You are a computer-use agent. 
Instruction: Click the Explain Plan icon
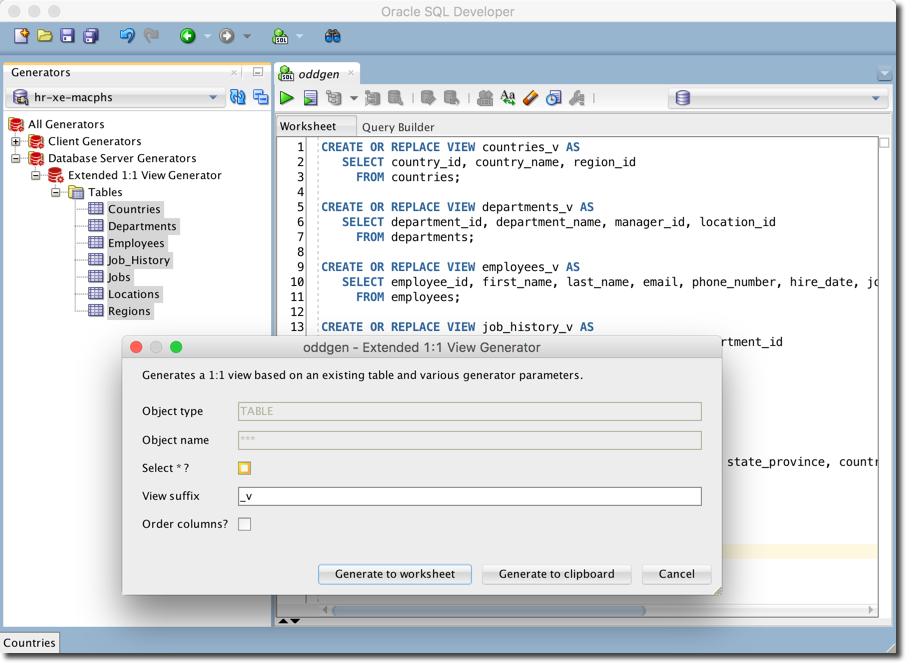pos(334,98)
